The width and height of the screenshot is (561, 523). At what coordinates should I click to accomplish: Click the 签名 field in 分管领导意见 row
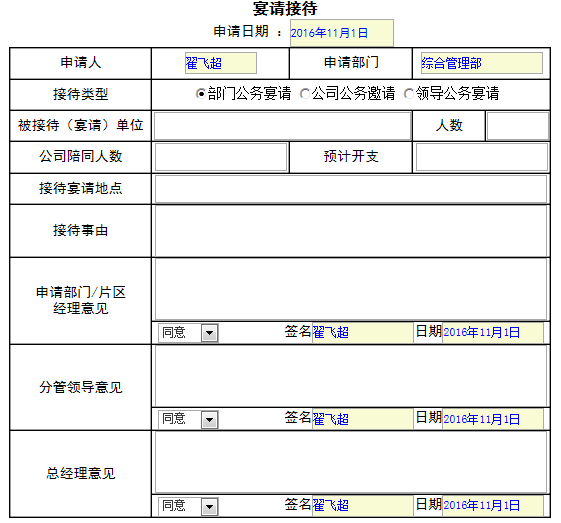click(363, 419)
